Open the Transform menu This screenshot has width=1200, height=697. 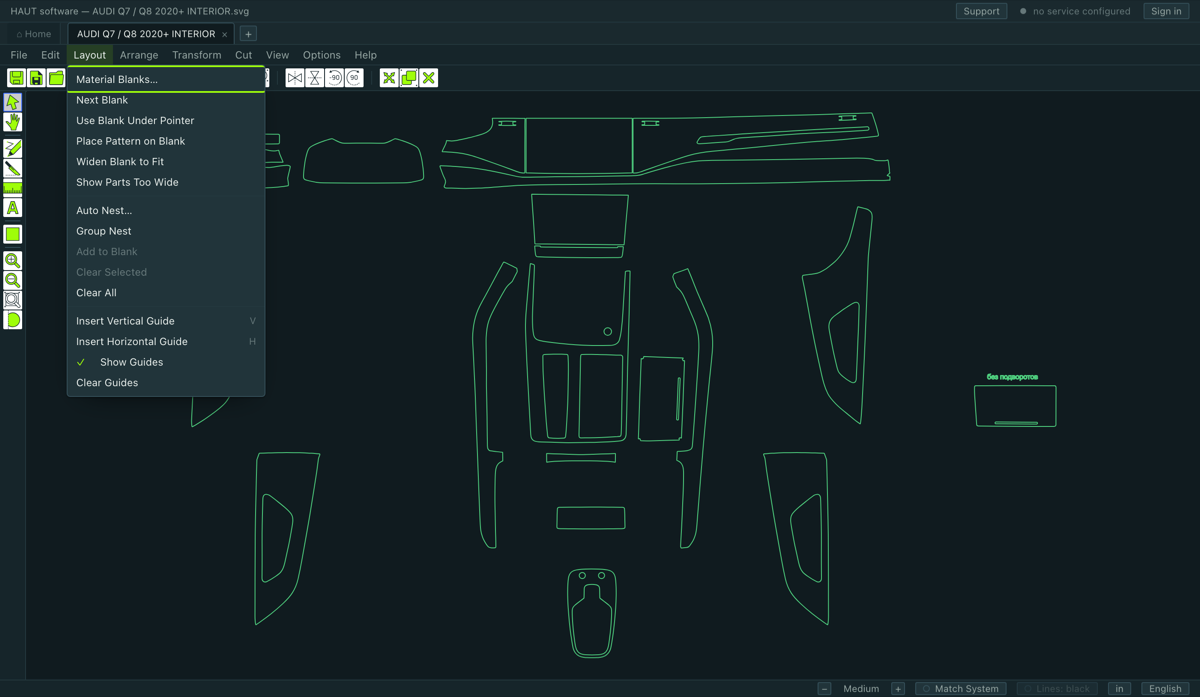196,55
